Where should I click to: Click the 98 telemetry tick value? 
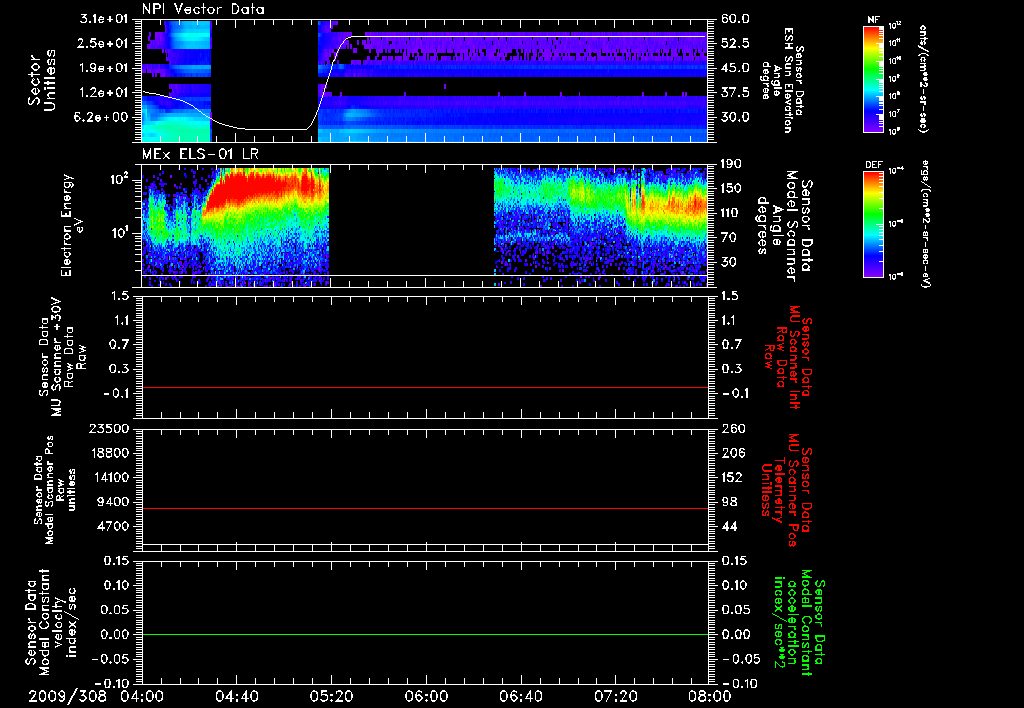click(728, 502)
